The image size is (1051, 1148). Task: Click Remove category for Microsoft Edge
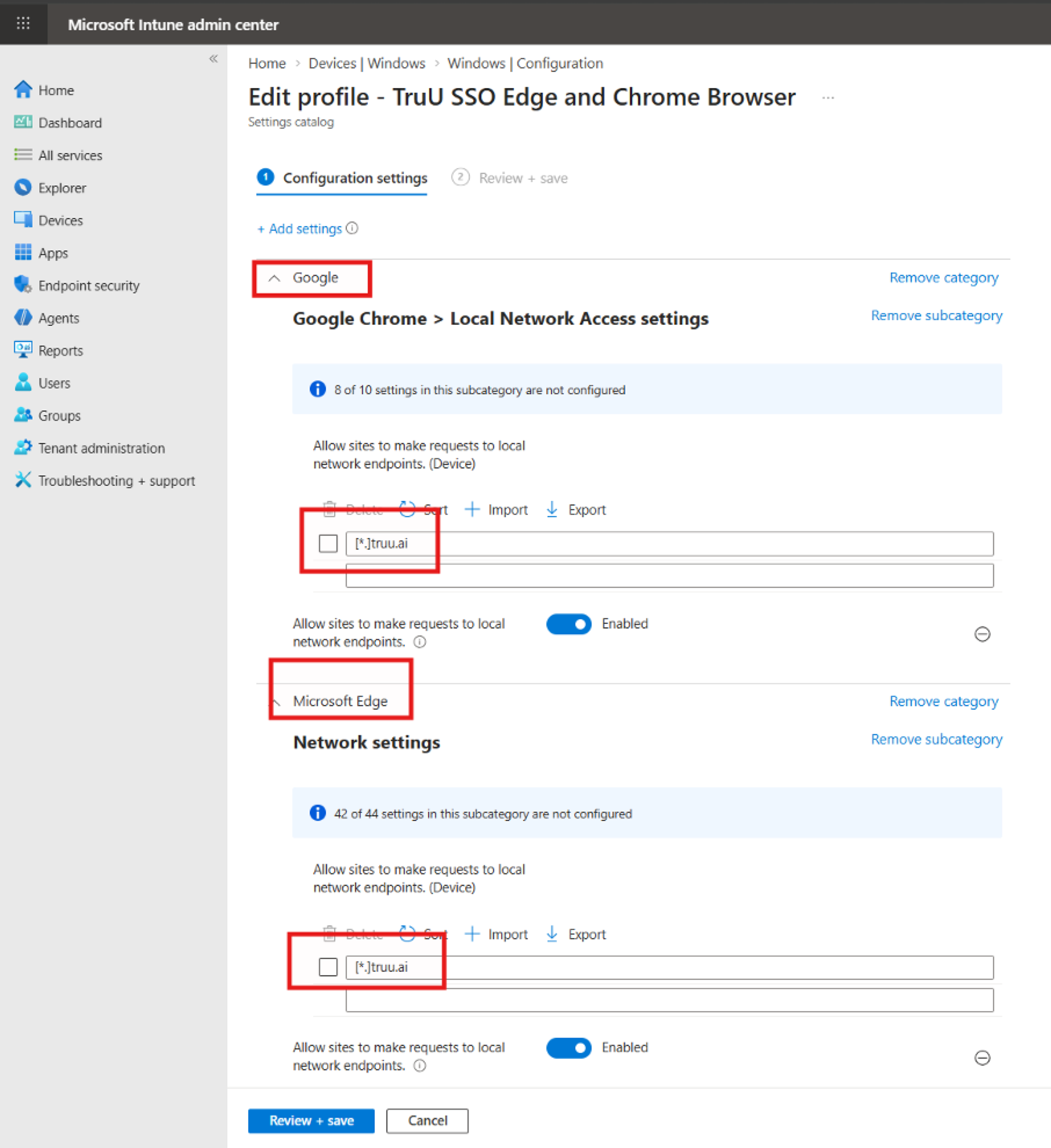click(x=944, y=702)
